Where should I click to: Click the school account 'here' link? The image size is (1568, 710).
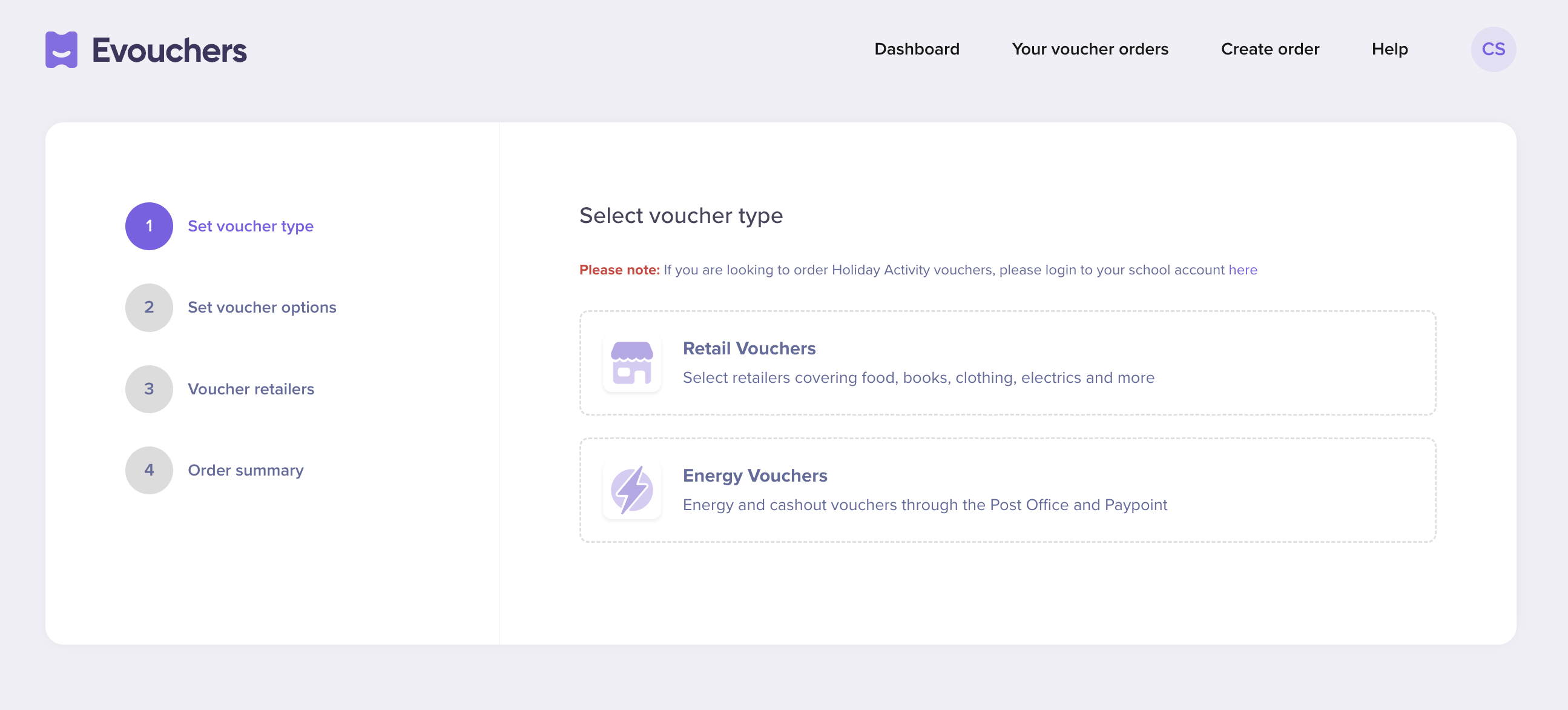pos(1244,270)
